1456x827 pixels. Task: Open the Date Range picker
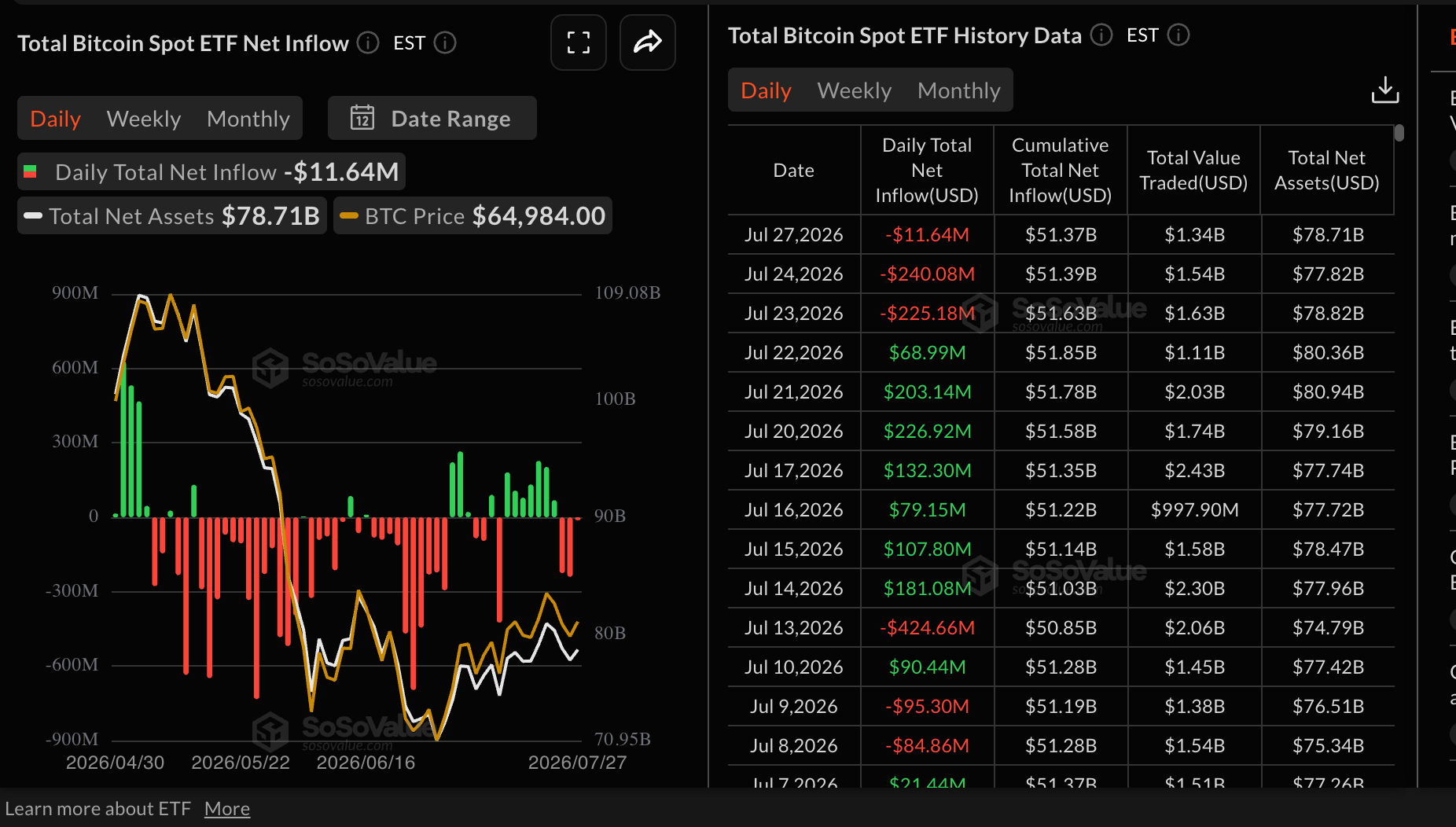click(432, 118)
